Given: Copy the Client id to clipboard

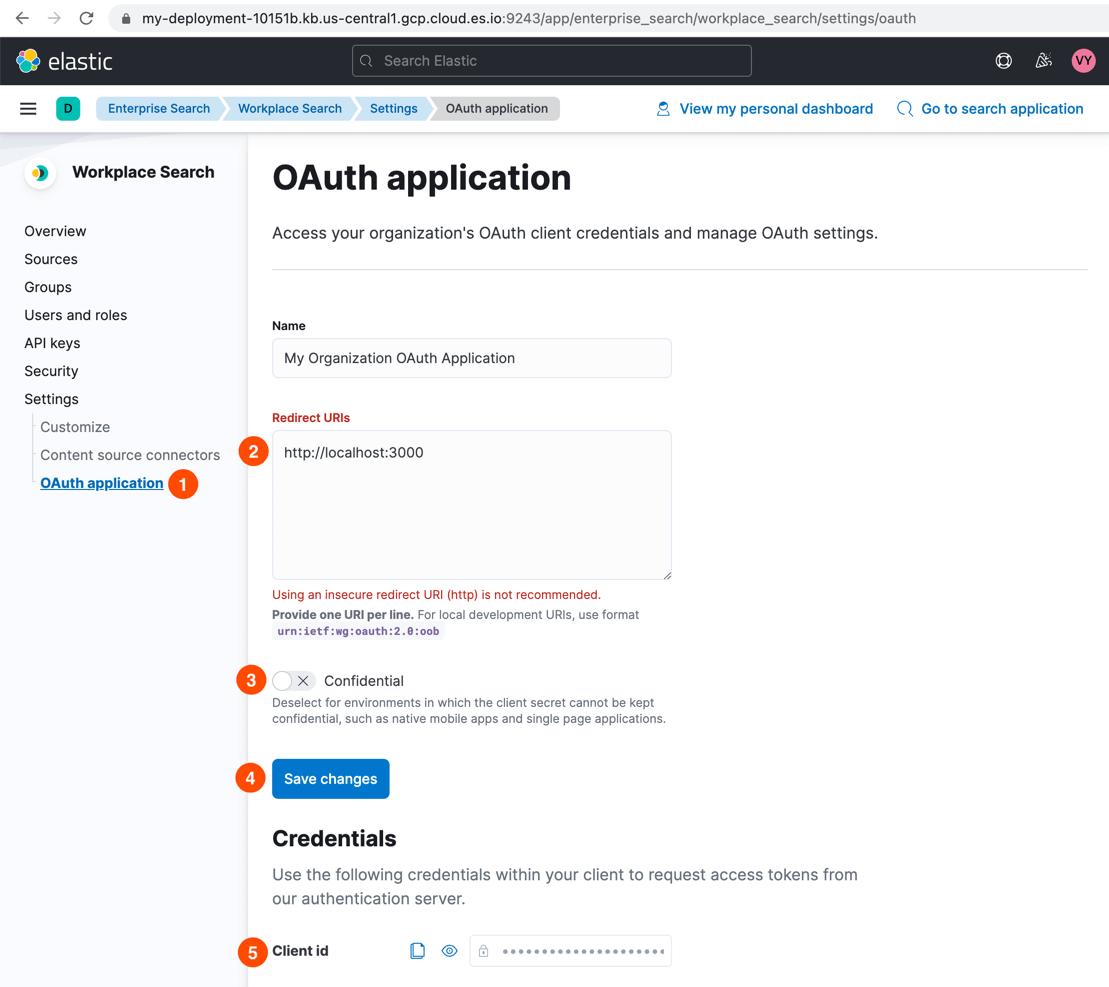Looking at the screenshot, I should click(x=418, y=950).
